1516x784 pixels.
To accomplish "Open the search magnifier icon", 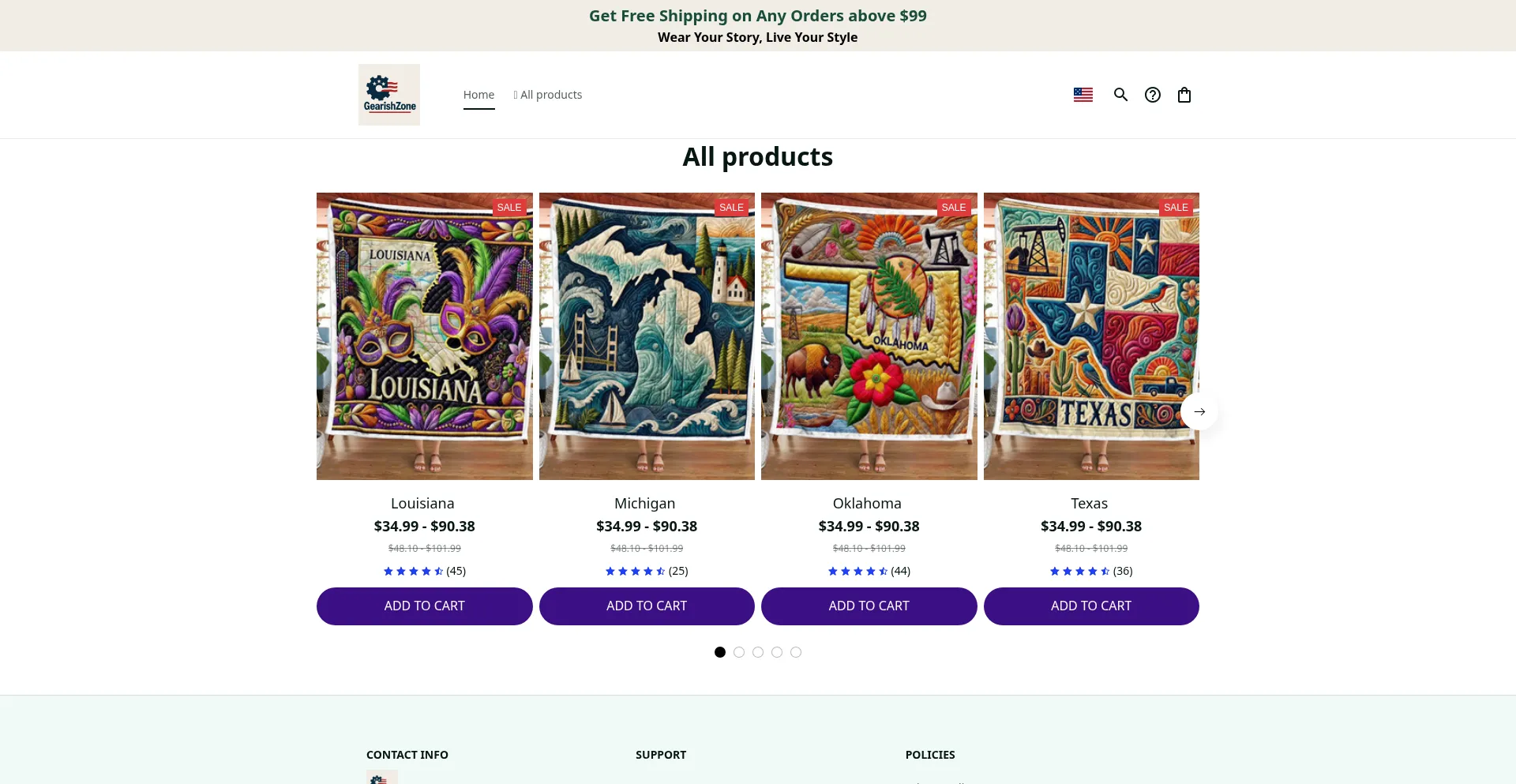I will 1120,95.
